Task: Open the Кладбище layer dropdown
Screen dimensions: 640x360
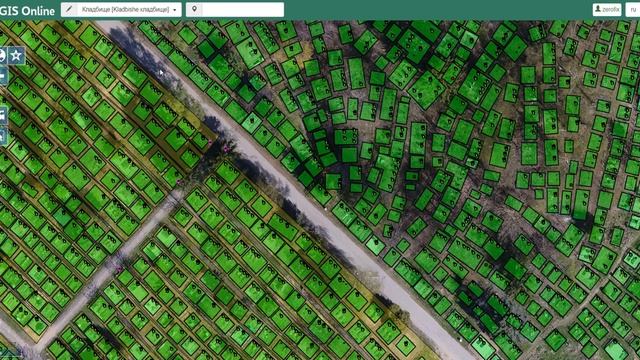Action: coord(129,9)
